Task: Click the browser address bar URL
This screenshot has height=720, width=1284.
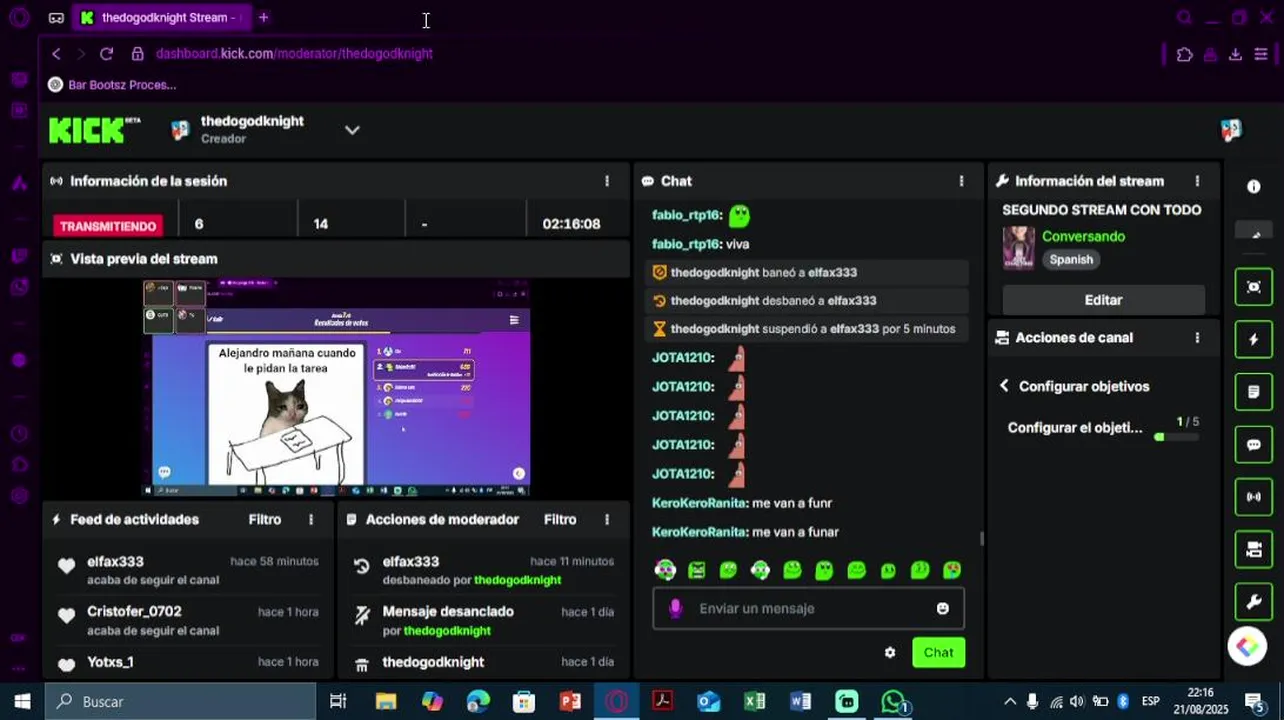Action: (294, 54)
